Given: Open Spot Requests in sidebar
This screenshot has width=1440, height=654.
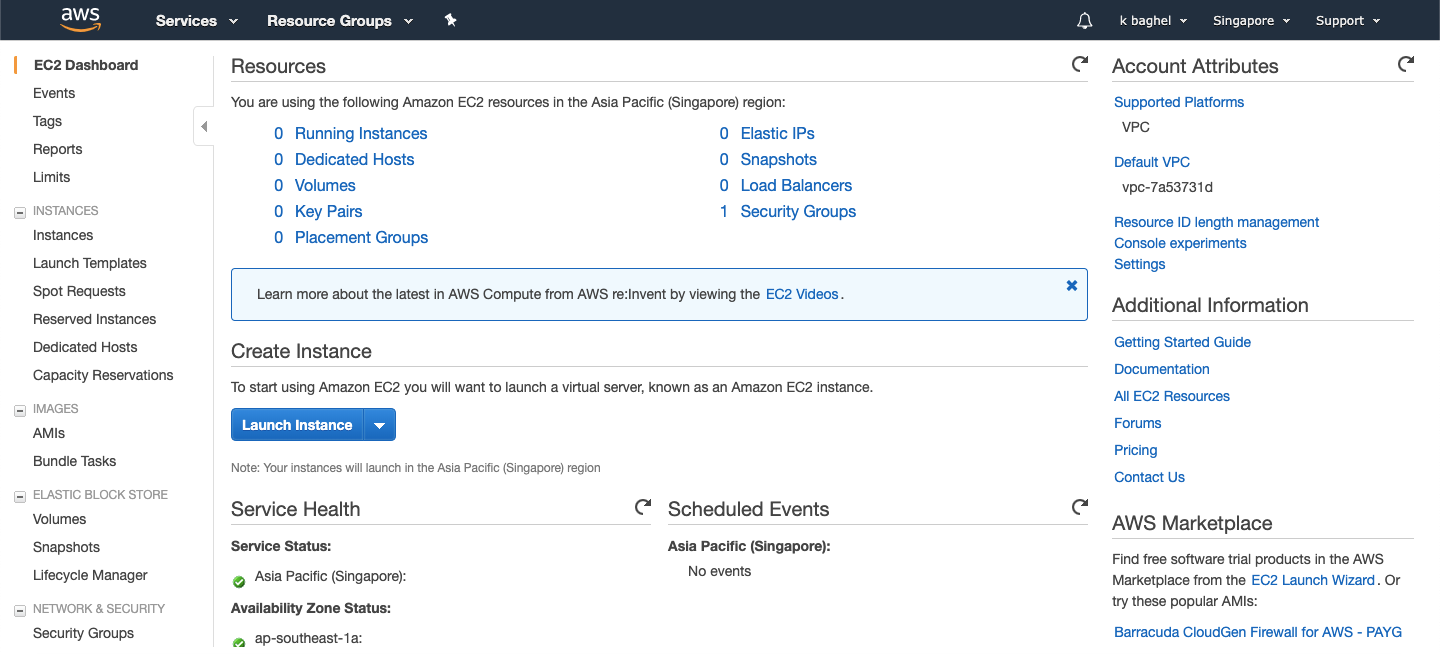Looking at the screenshot, I should point(79,291).
